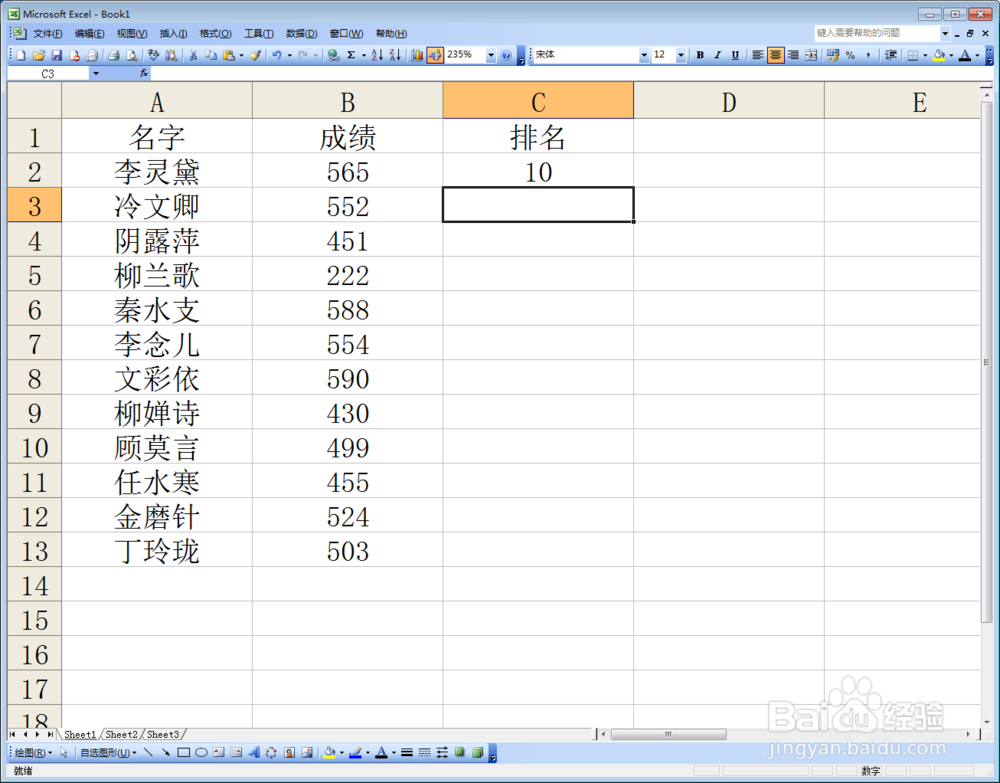
Task: Click font color A on formatting toolbar
Action: coord(965,55)
